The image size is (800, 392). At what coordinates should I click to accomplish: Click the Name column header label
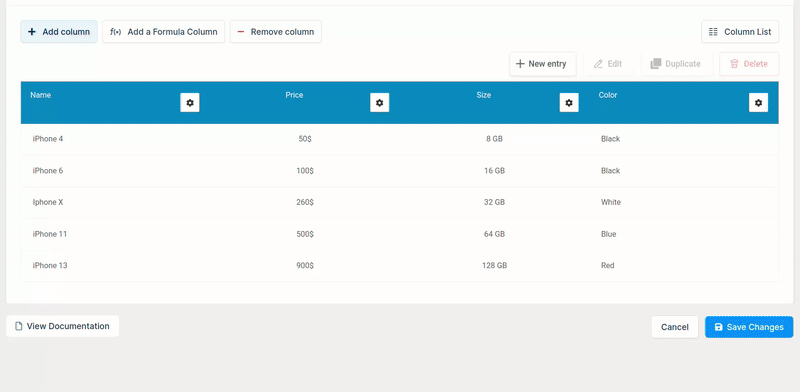click(41, 95)
